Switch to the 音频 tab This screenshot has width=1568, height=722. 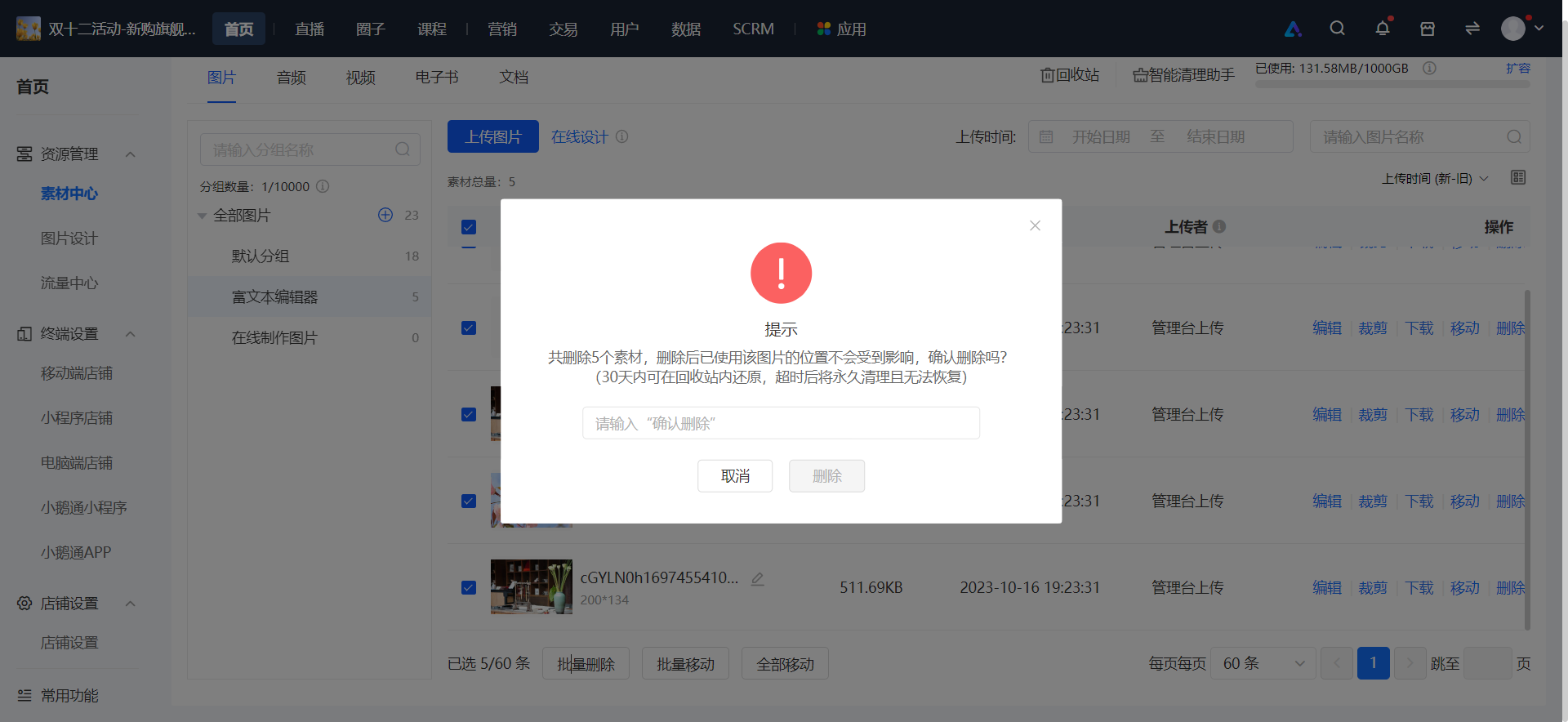pyautogui.click(x=292, y=78)
